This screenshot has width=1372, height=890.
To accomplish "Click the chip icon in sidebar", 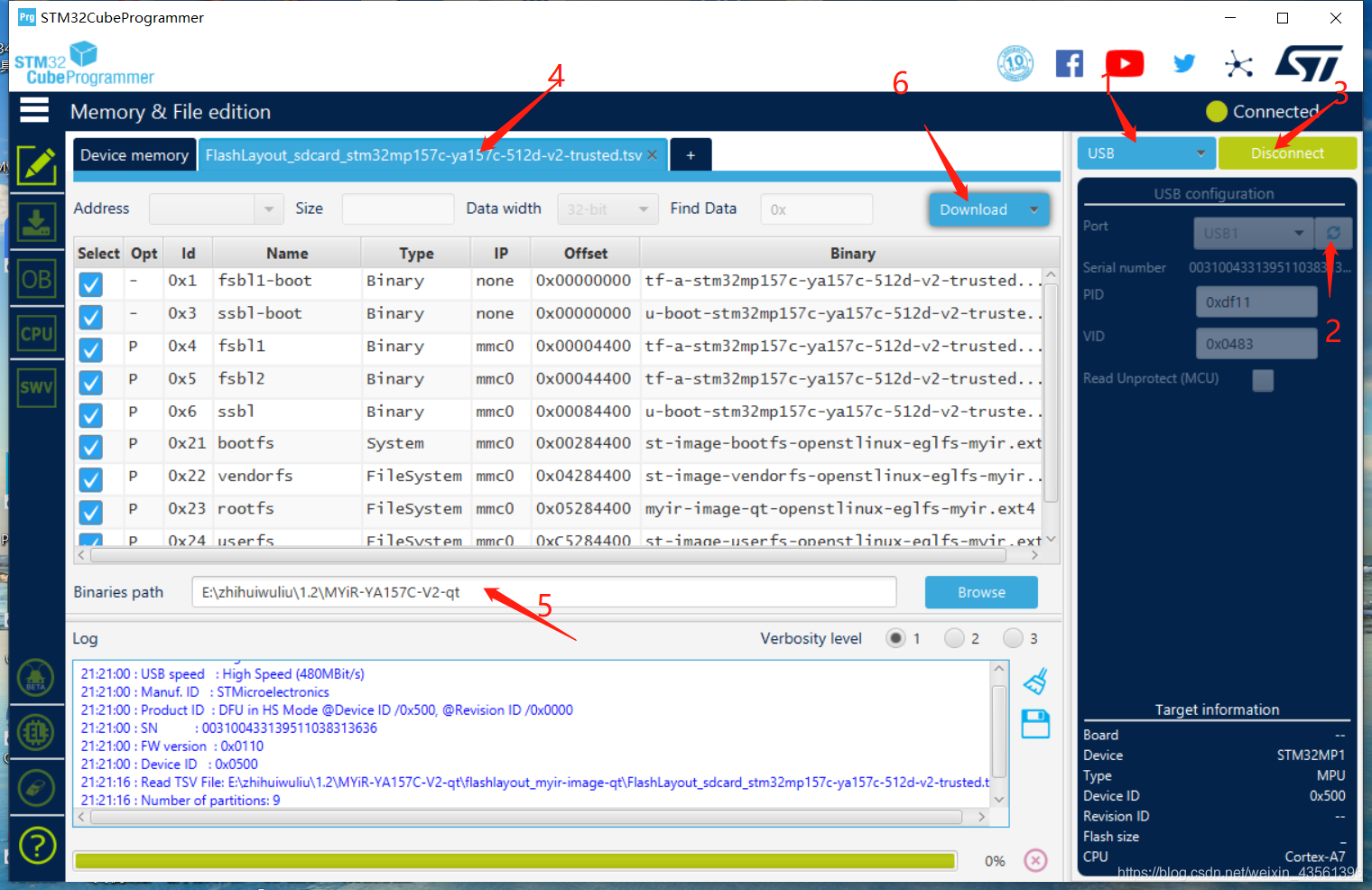I will pyautogui.click(x=36, y=732).
